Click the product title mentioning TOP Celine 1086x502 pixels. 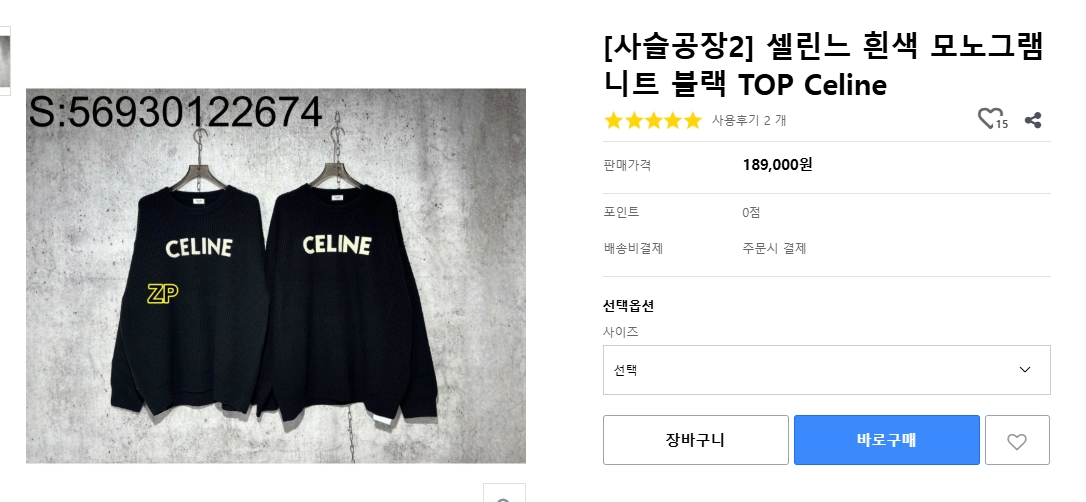click(x=824, y=66)
